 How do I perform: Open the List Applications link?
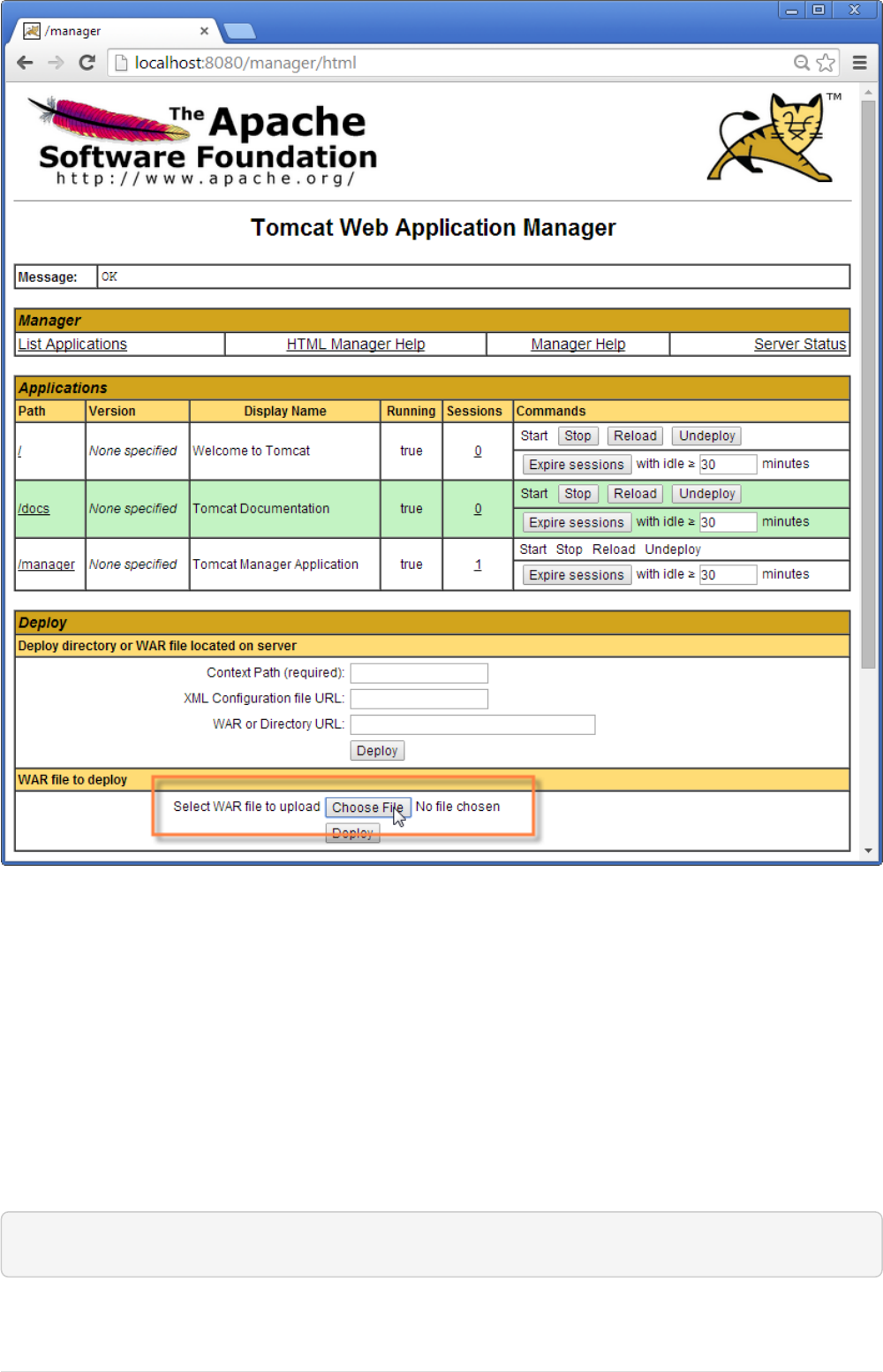72,344
